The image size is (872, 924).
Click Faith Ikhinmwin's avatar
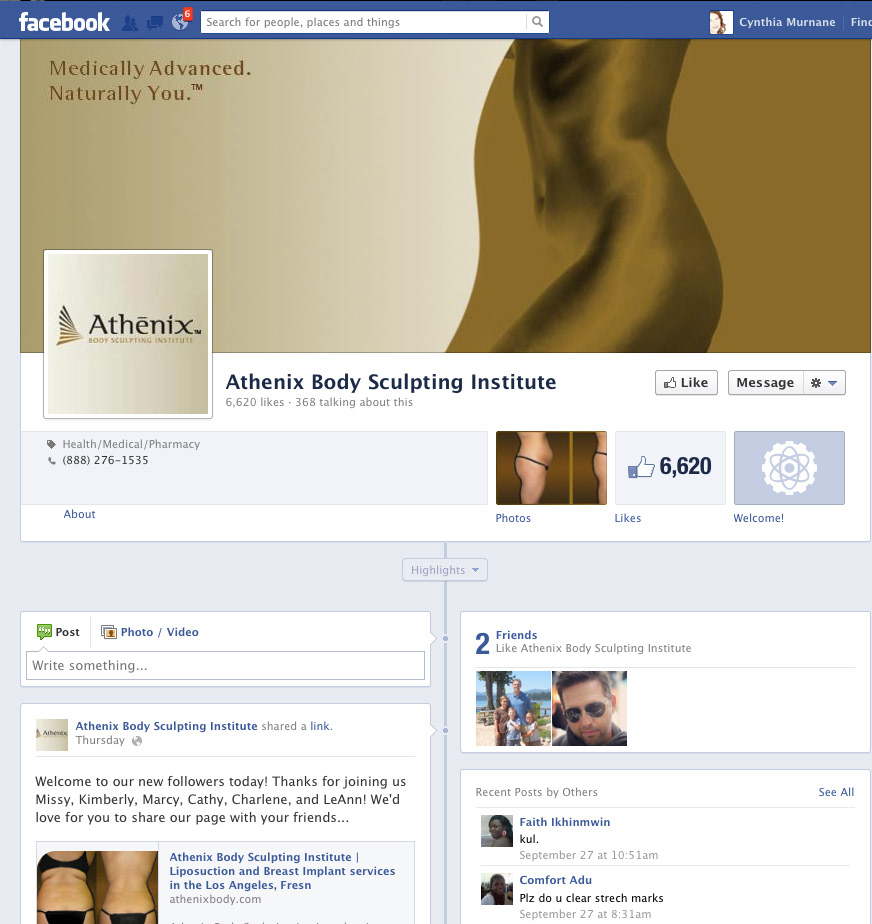[x=497, y=831]
